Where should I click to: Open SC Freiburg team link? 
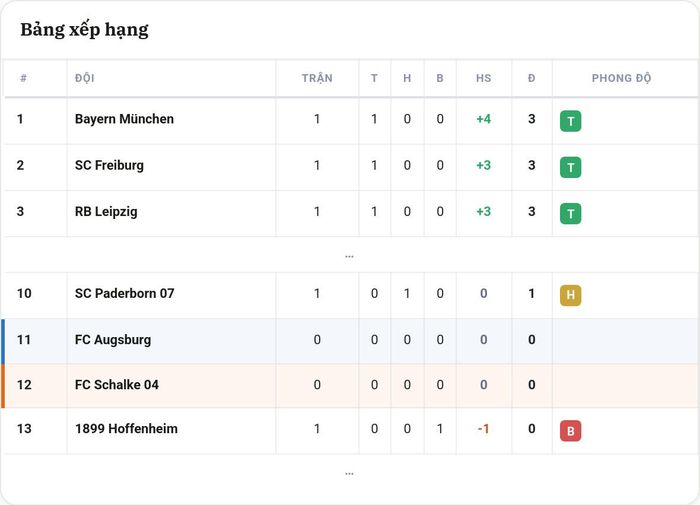pyautogui.click(x=109, y=166)
